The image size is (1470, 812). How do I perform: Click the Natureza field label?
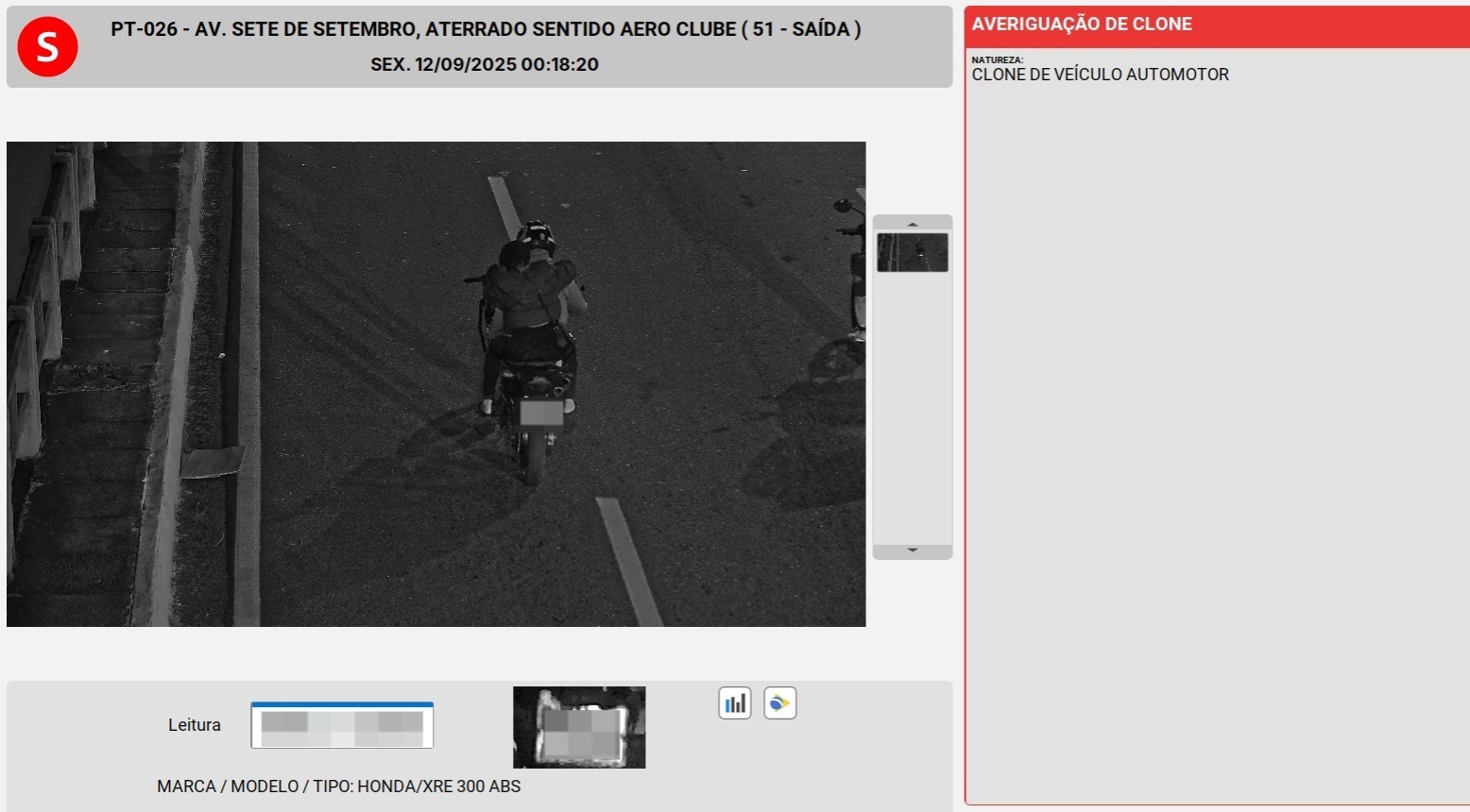997,60
